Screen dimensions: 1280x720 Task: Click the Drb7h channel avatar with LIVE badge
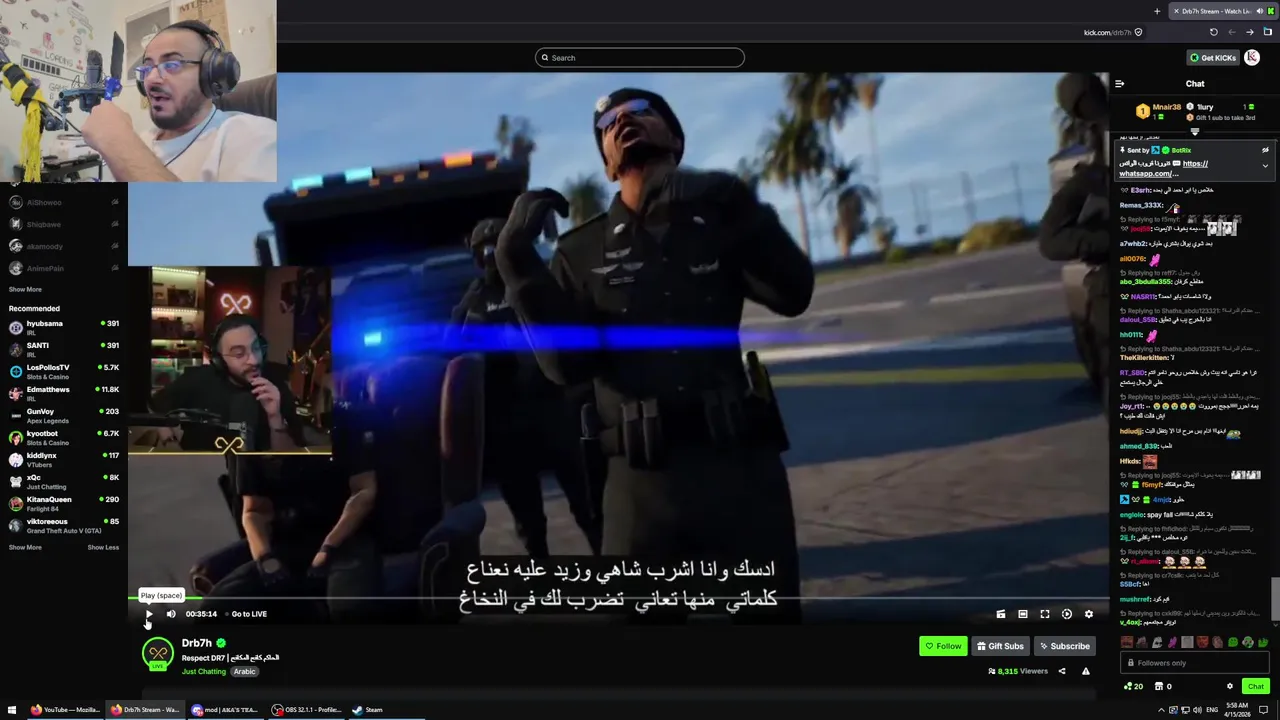click(x=158, y=654)
